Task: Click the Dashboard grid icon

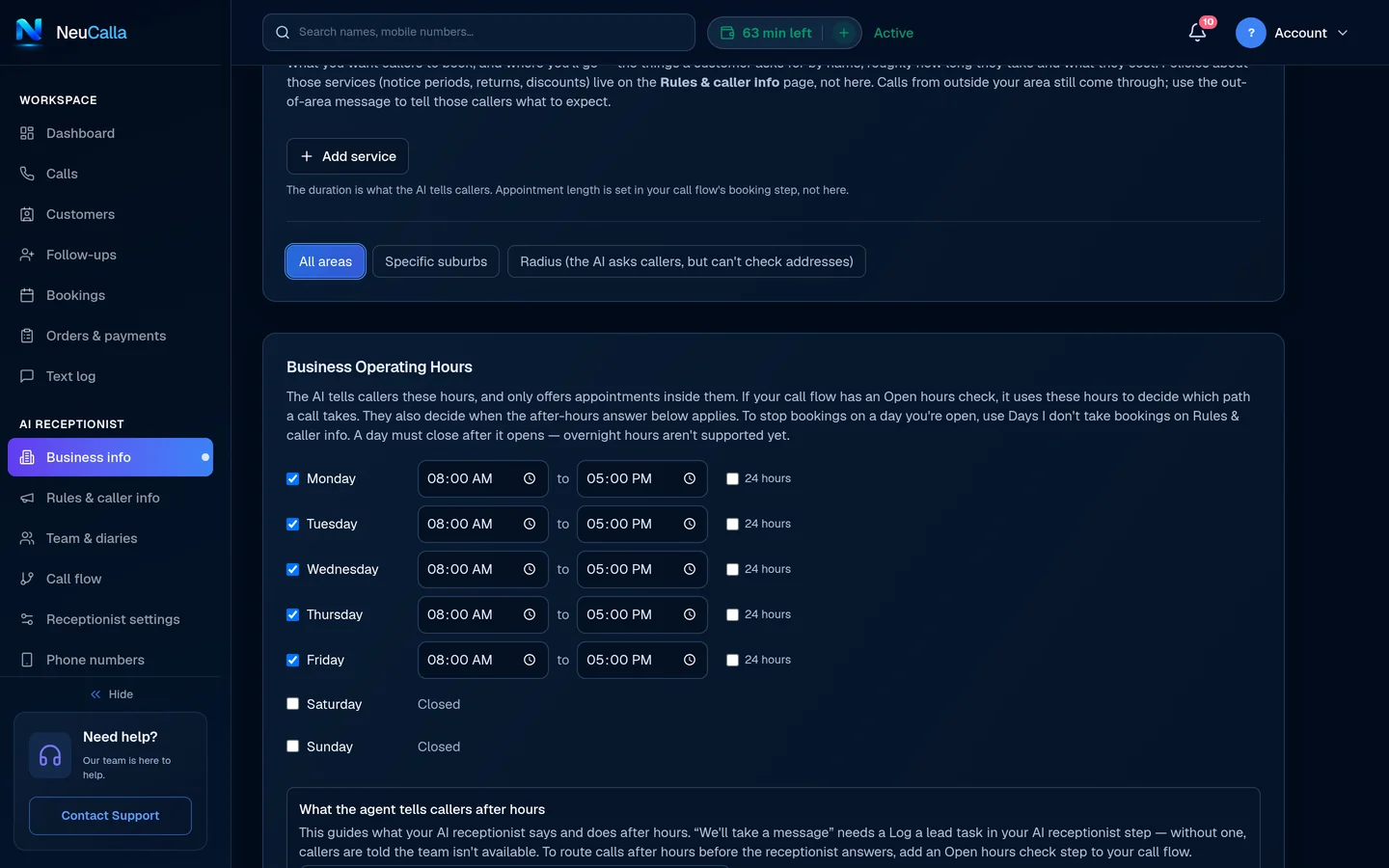Action: tap(27, 133)
